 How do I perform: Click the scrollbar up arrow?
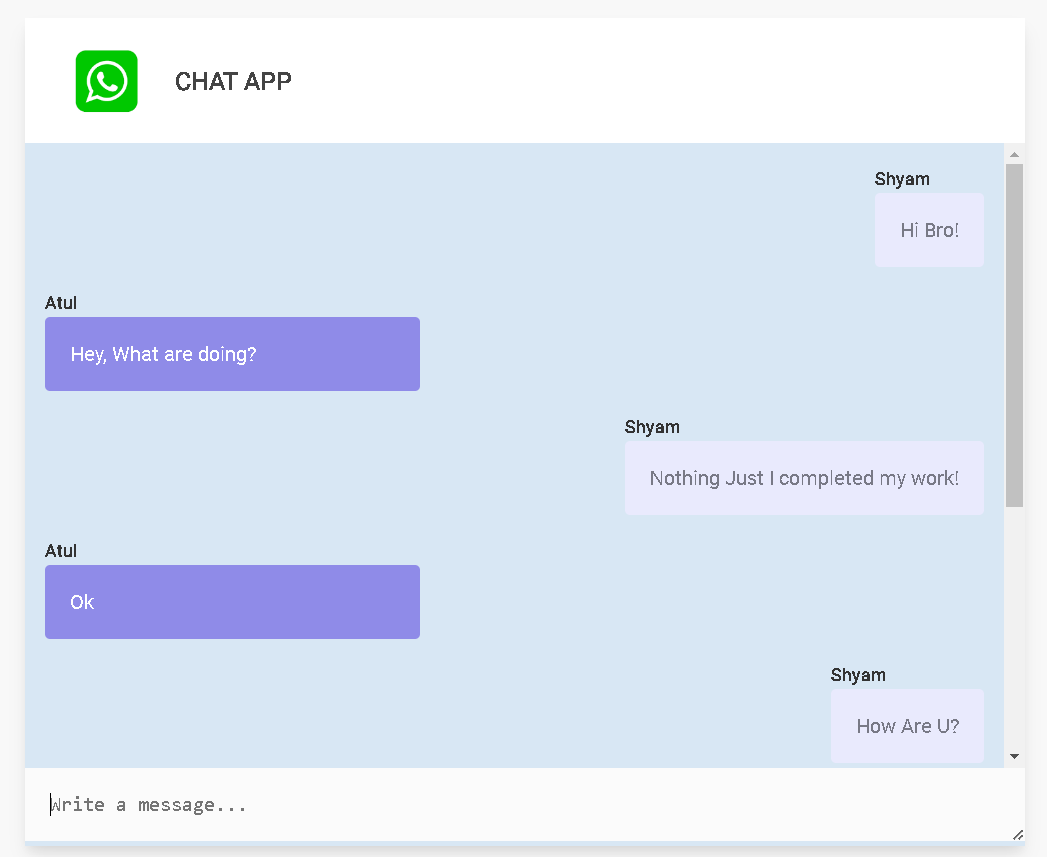point(1013,153)
